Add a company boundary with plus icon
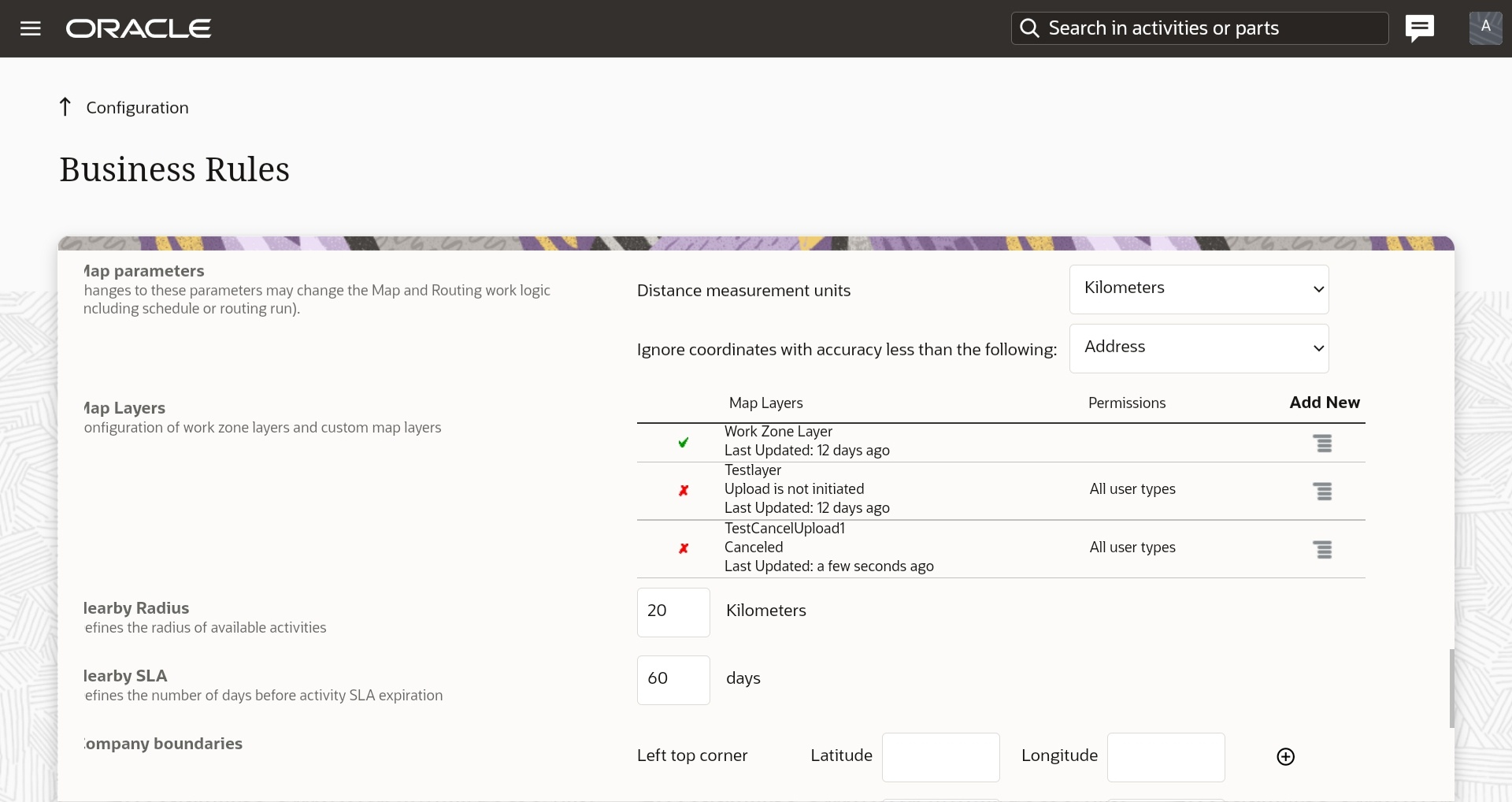1512x802 pixels. pos(1285,757)
